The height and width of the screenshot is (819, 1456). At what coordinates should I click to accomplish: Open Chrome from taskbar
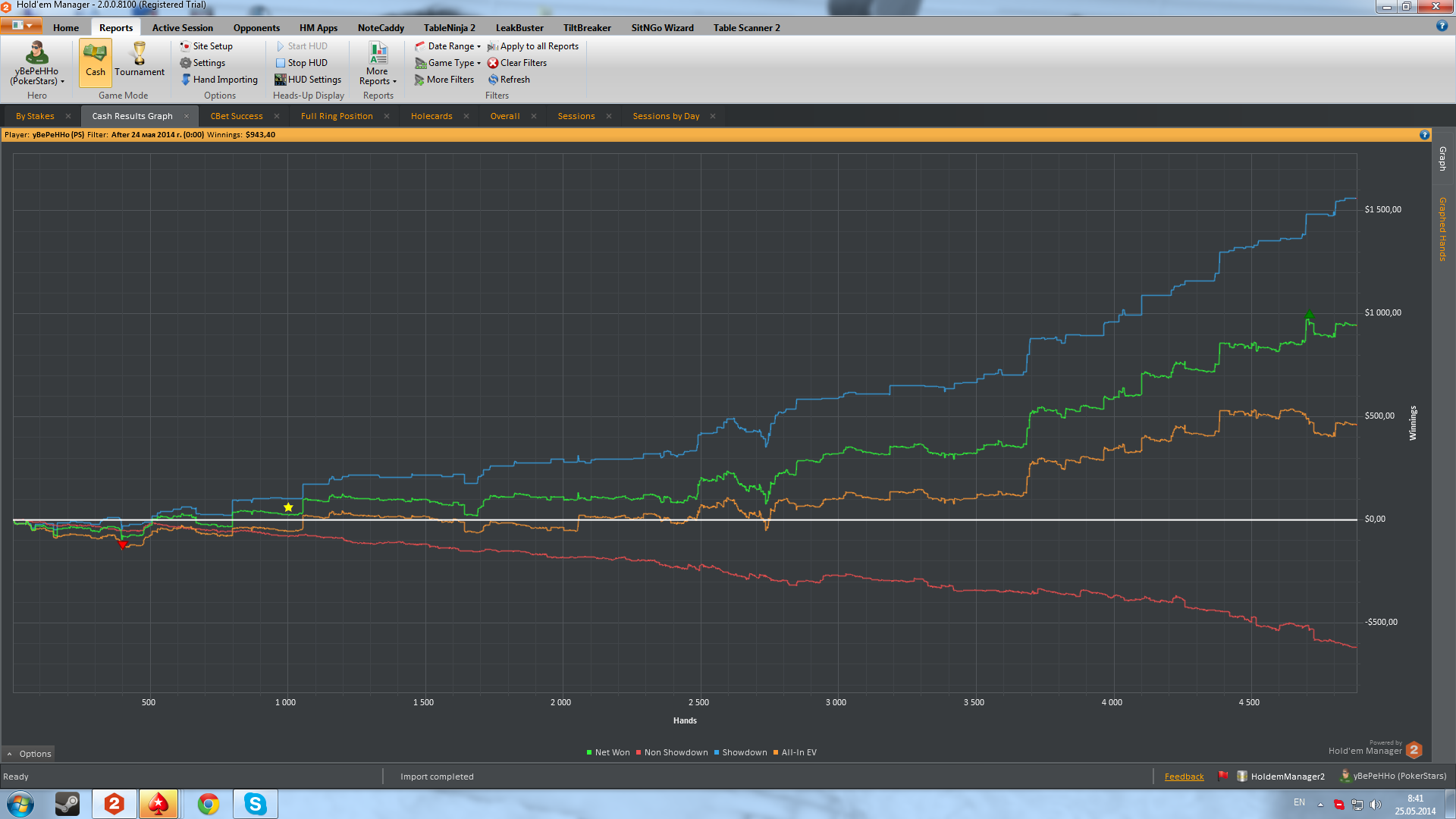click(209, 804)
